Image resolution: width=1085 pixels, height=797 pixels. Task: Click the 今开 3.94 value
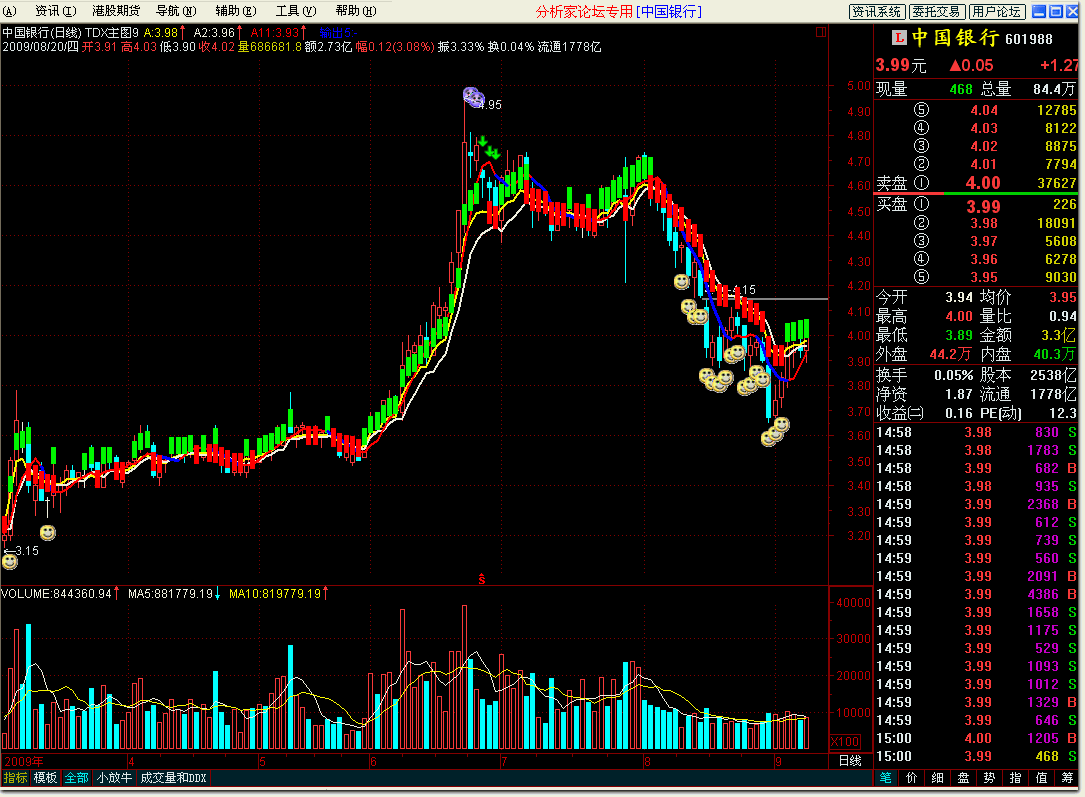(x=959, y=297)
